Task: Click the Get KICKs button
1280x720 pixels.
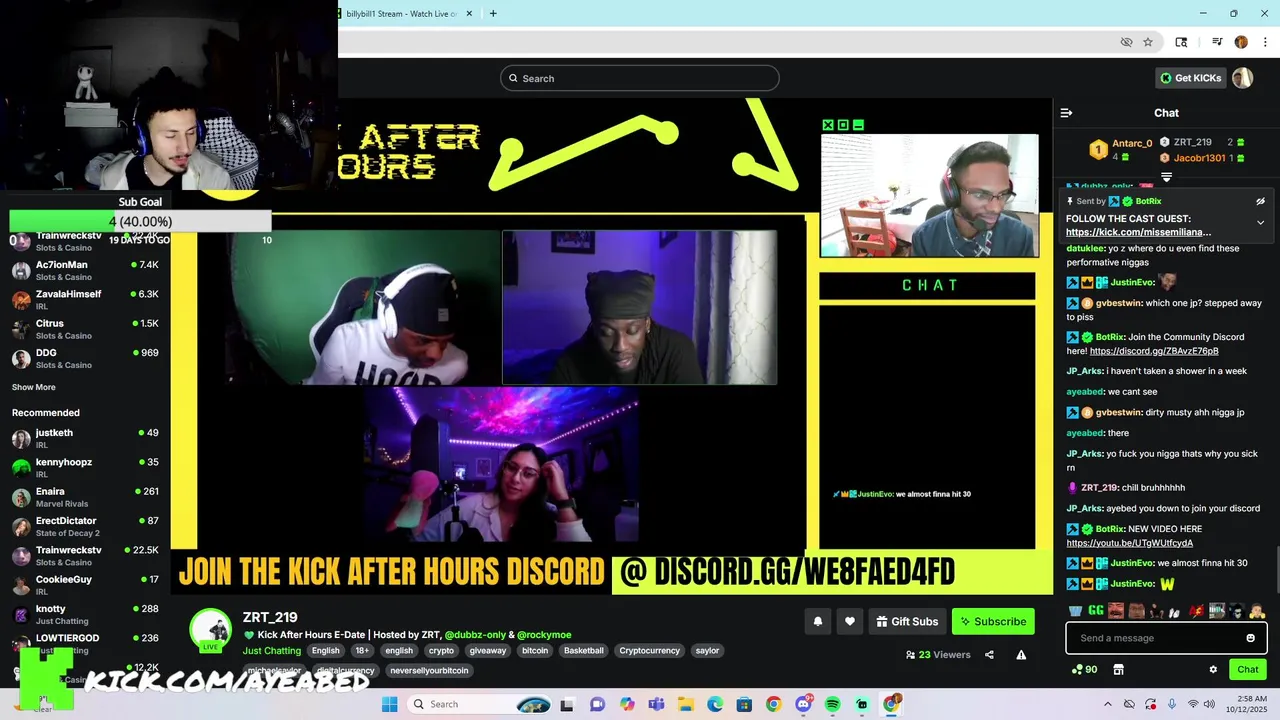Action: [1190, 78]
